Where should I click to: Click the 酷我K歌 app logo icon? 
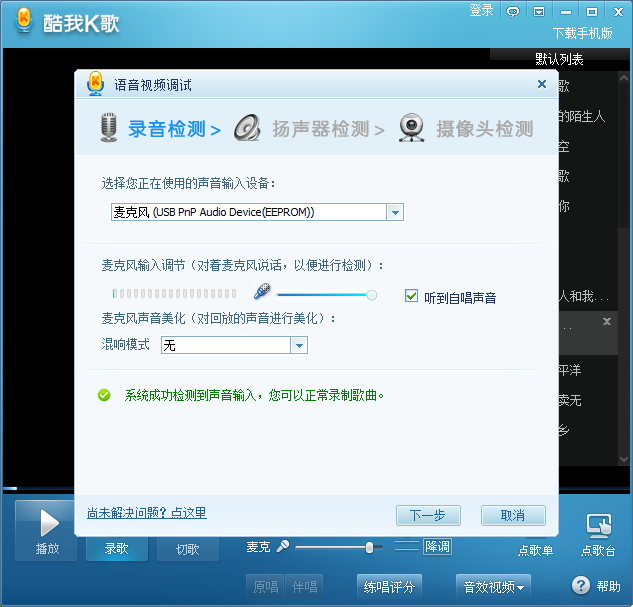pyautogui.click(x=24, y=21)
